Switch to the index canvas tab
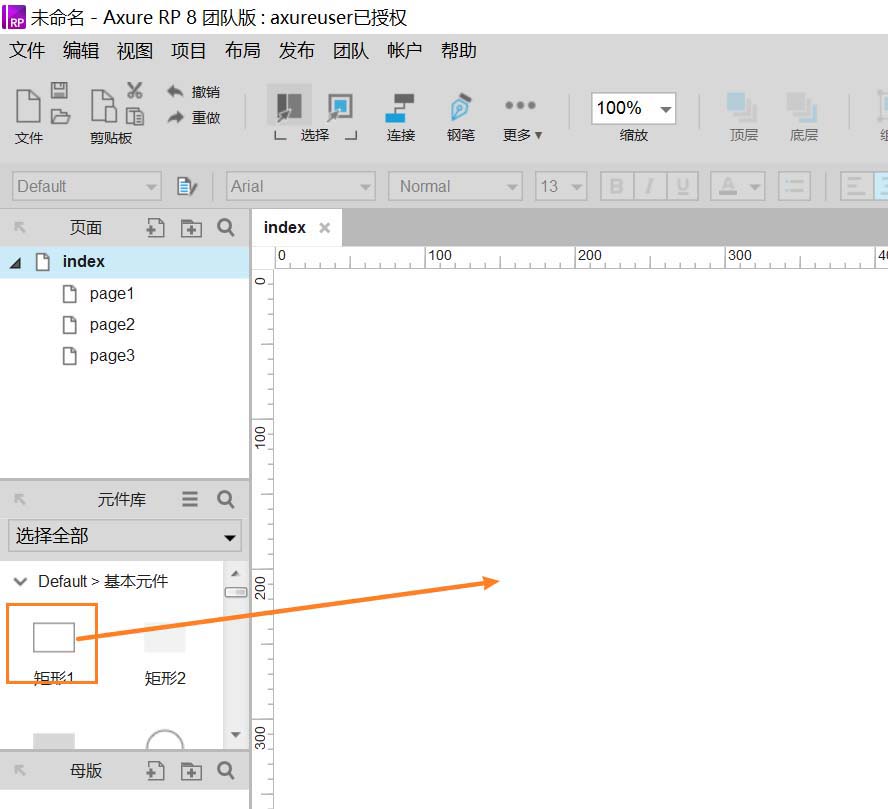This screenshot has width=888, height=809. [x=284, y=228]
